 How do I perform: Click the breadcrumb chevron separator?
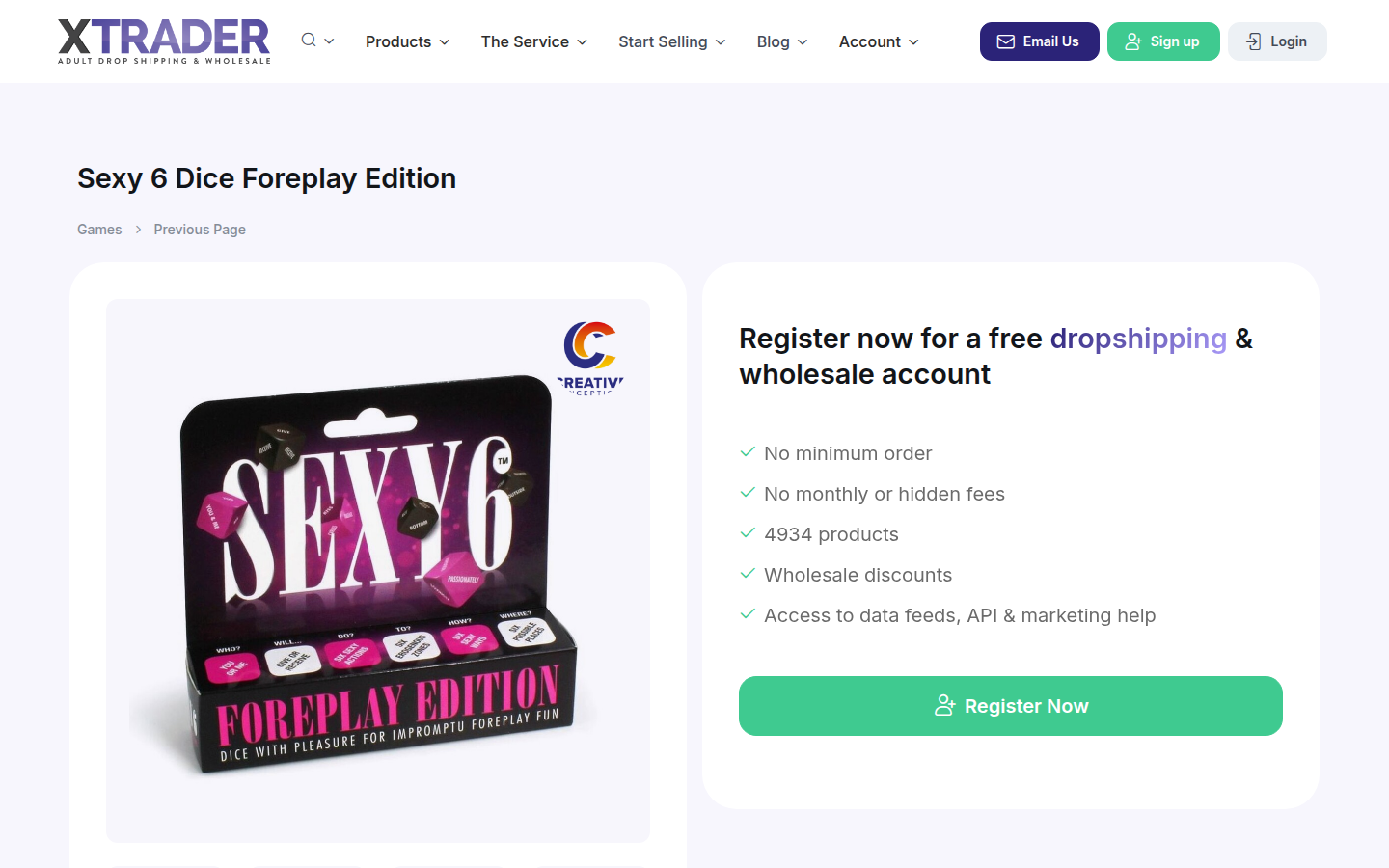pos(138,230)
